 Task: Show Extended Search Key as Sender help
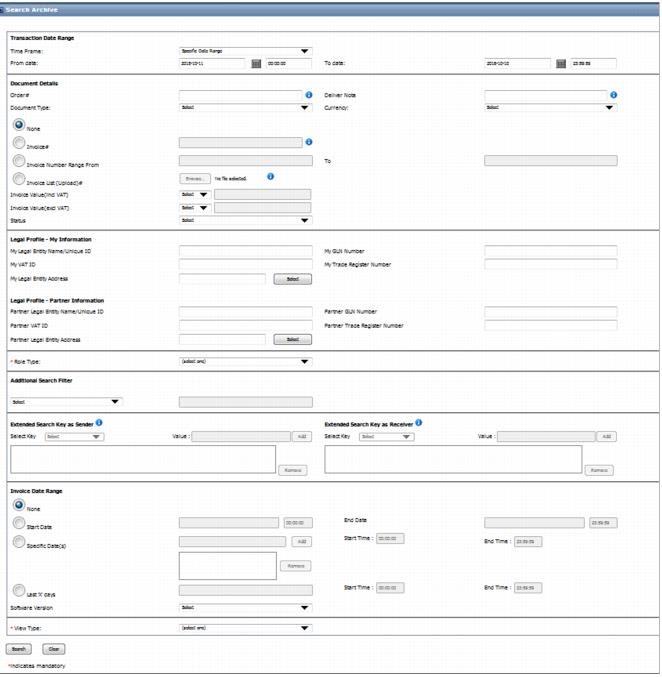pos(99,422)
